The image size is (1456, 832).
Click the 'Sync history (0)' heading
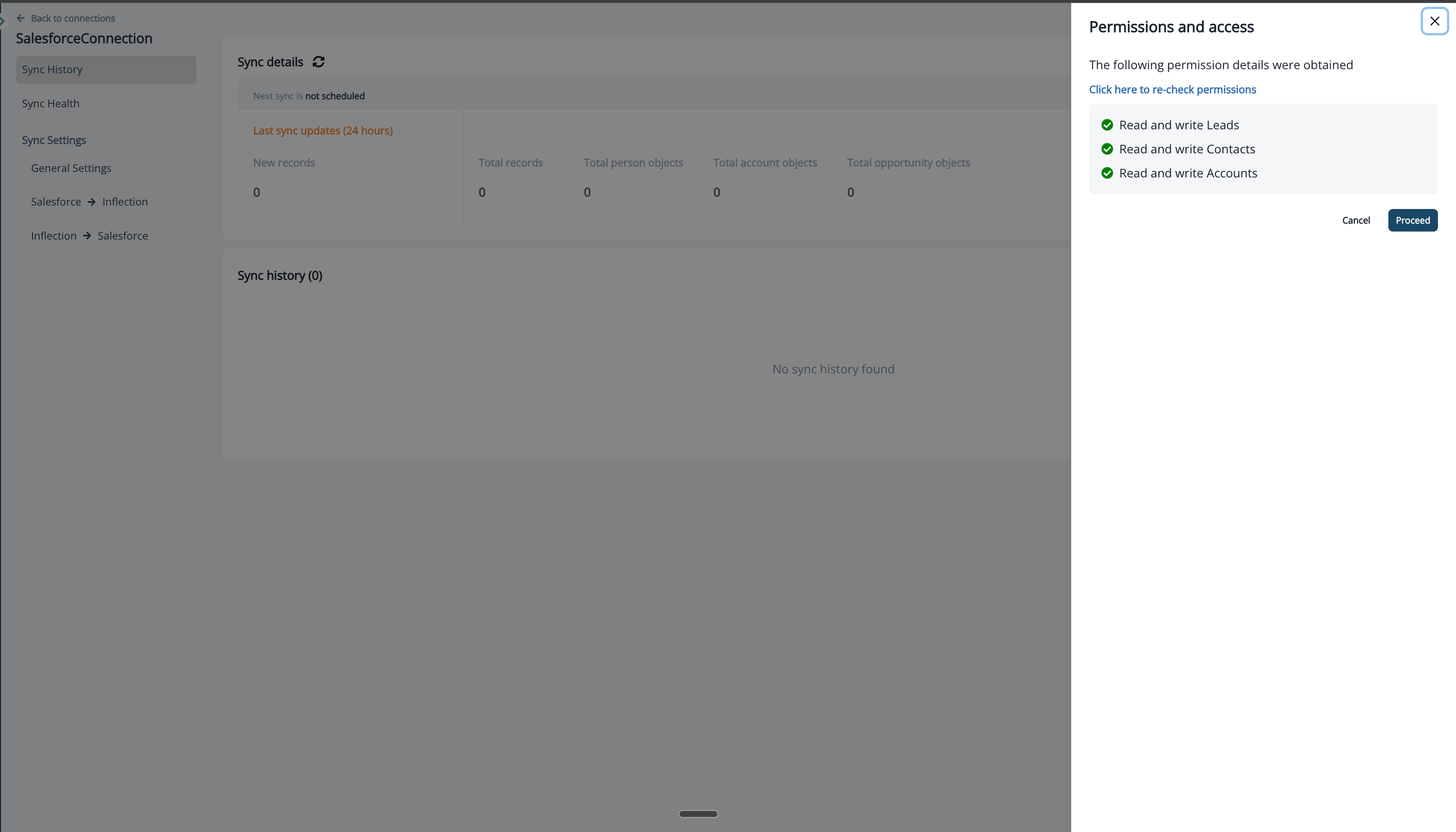280,276
